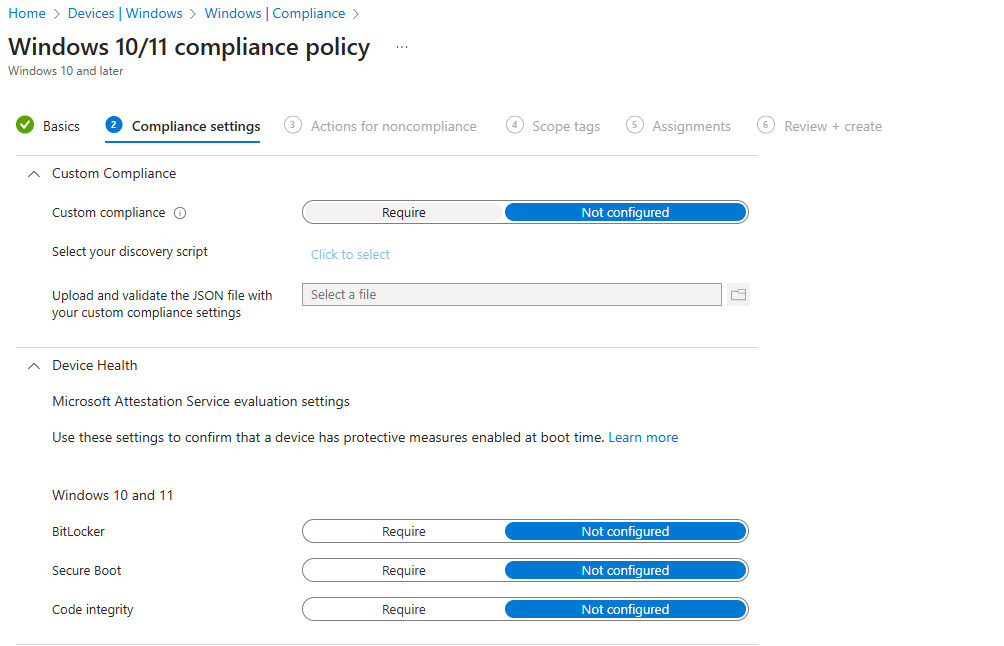Image resolution: width=1004 pixels, height=646 pixels.
Task: Click the Custom compliance info icon
Action: pos(180,213)
